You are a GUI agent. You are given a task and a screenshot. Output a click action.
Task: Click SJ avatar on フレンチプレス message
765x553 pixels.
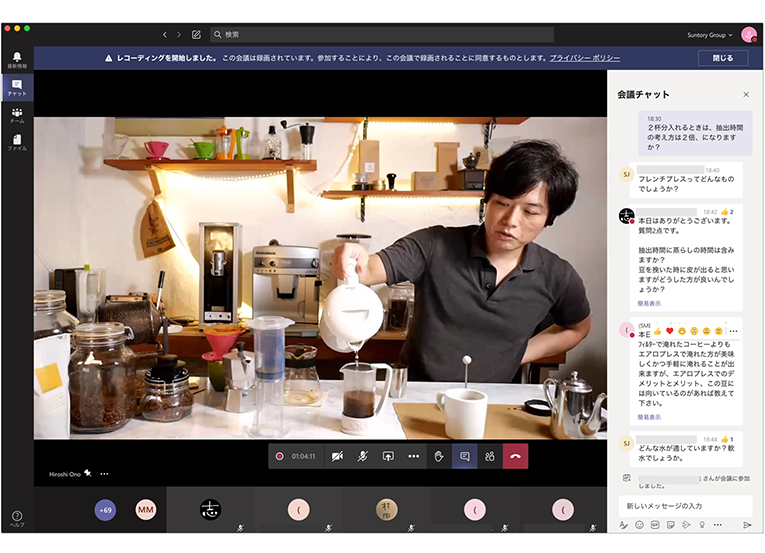(x=626, y=174)
